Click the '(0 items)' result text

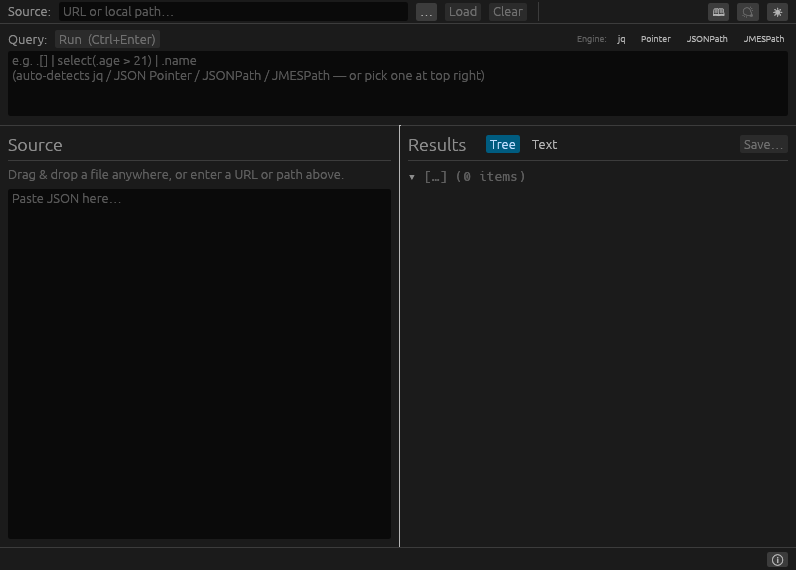(490, 177)
